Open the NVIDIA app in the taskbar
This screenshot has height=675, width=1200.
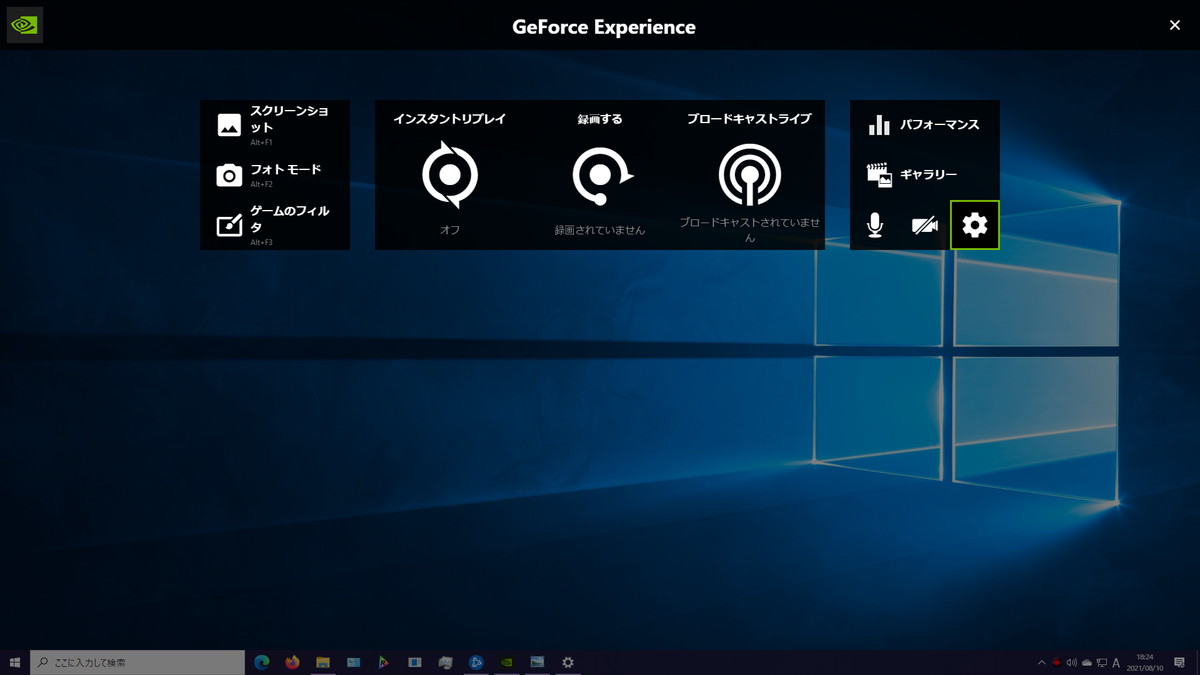[507, 662]
